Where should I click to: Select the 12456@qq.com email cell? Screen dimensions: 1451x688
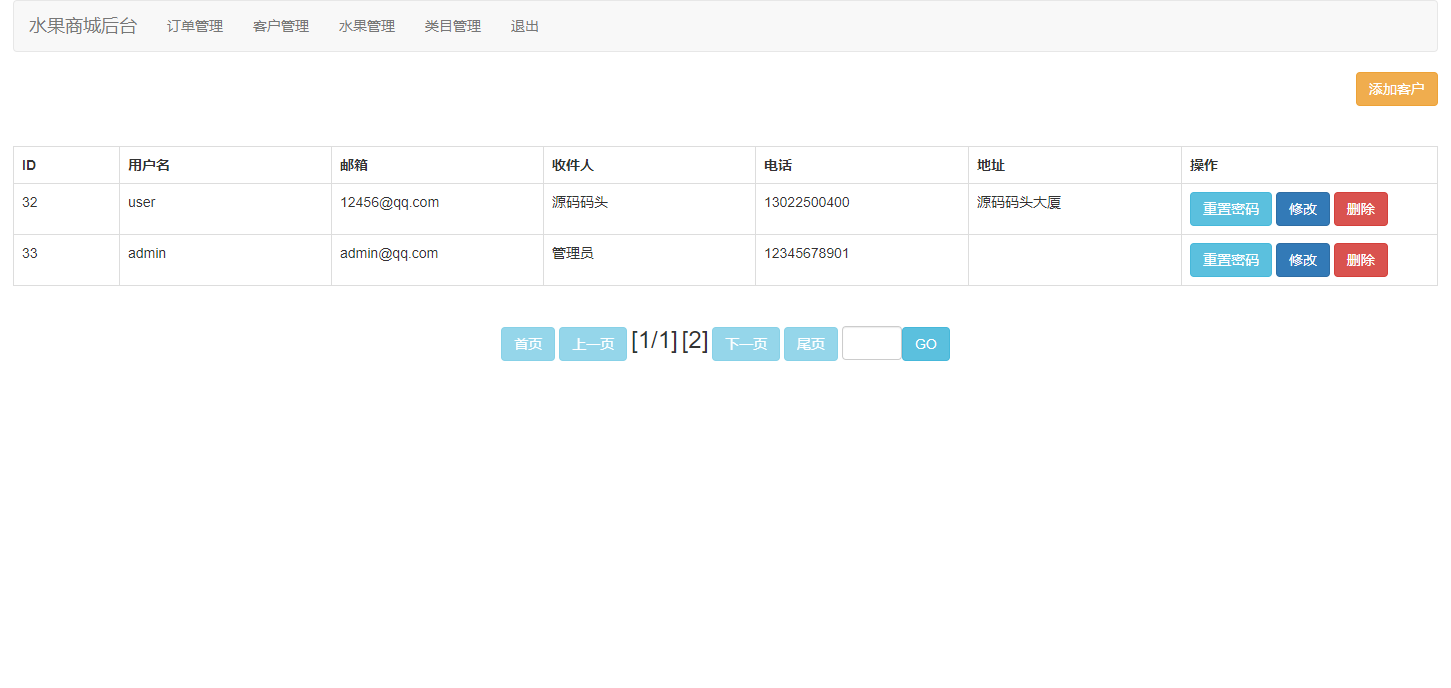pyautogui.click(x=390, y=202)
